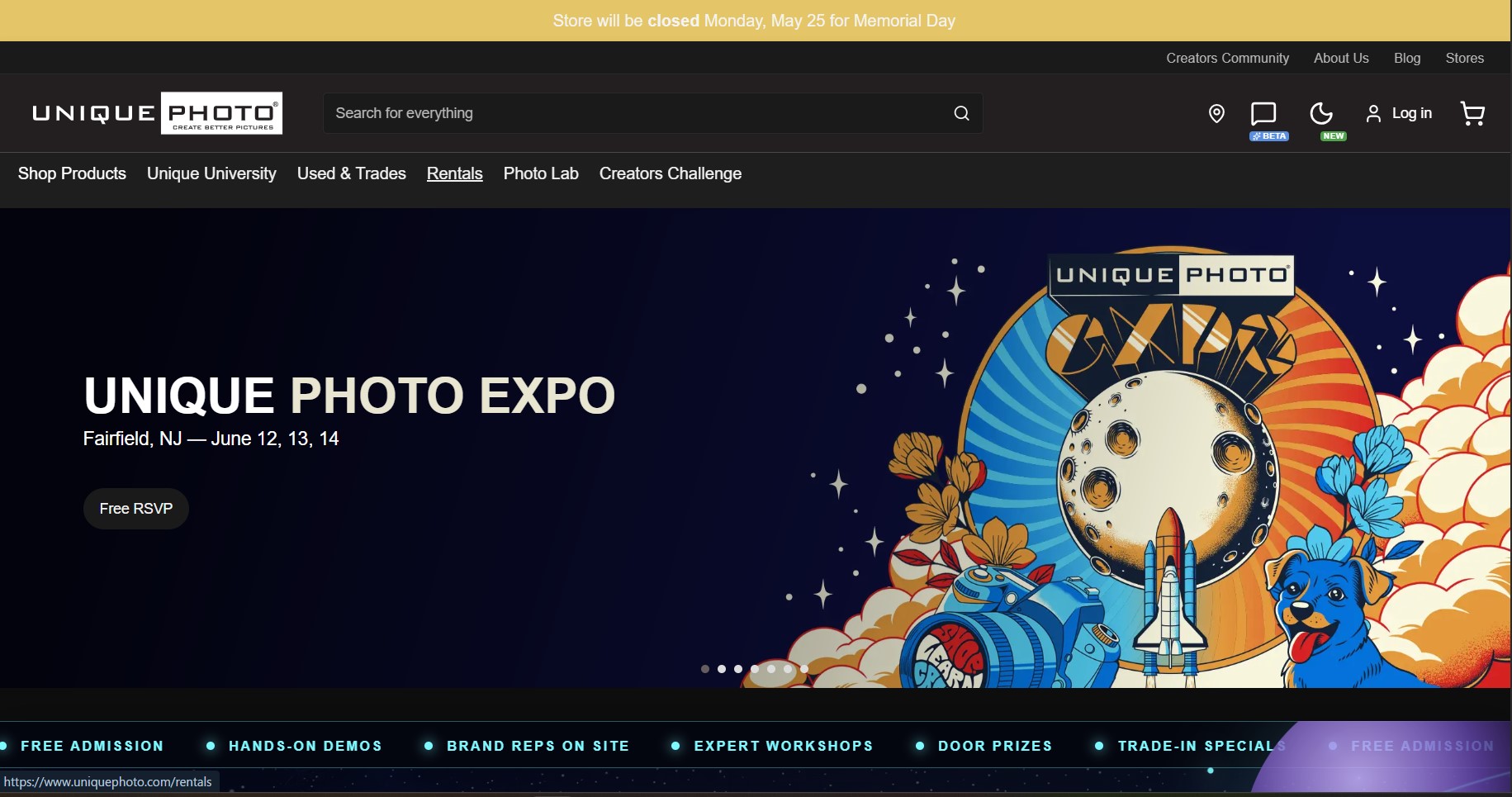This screenshot has height=797, width=1512.
Task: Click the Unique Photo logo
Action: tap(157, 113)
